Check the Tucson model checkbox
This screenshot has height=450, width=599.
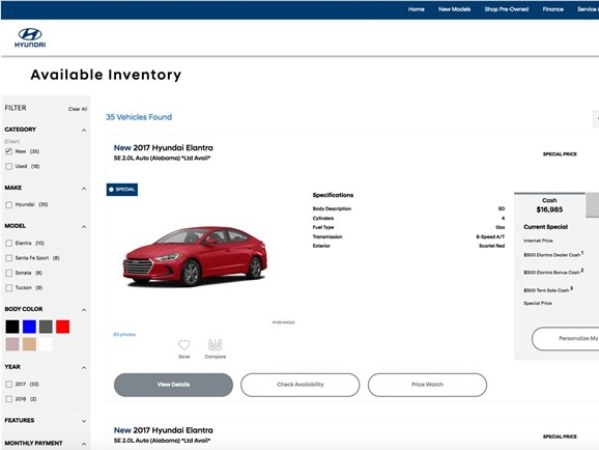pyautogui.click(x=9, y=288)
